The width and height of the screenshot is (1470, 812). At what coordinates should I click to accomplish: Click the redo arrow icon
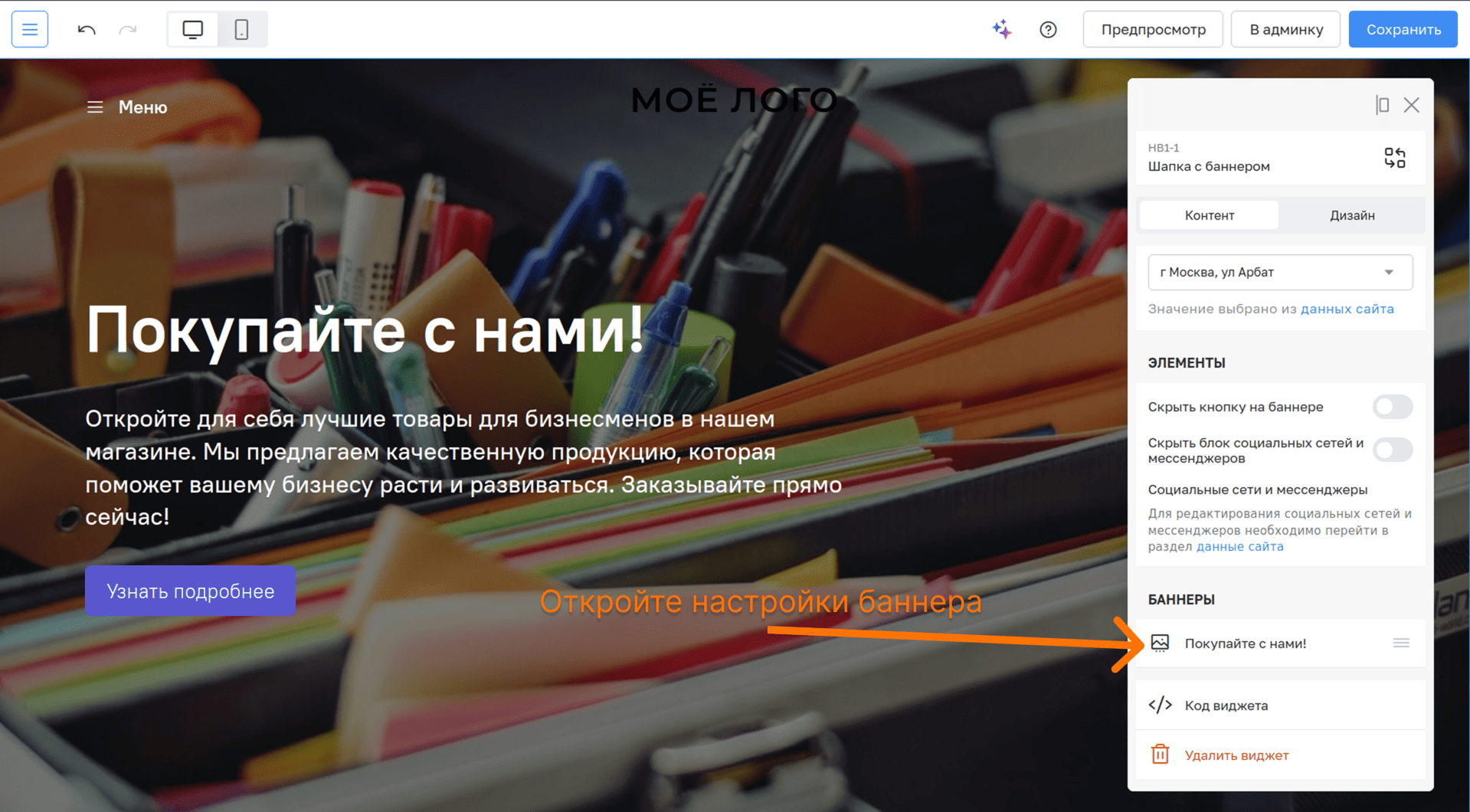(x=128, y=30)
